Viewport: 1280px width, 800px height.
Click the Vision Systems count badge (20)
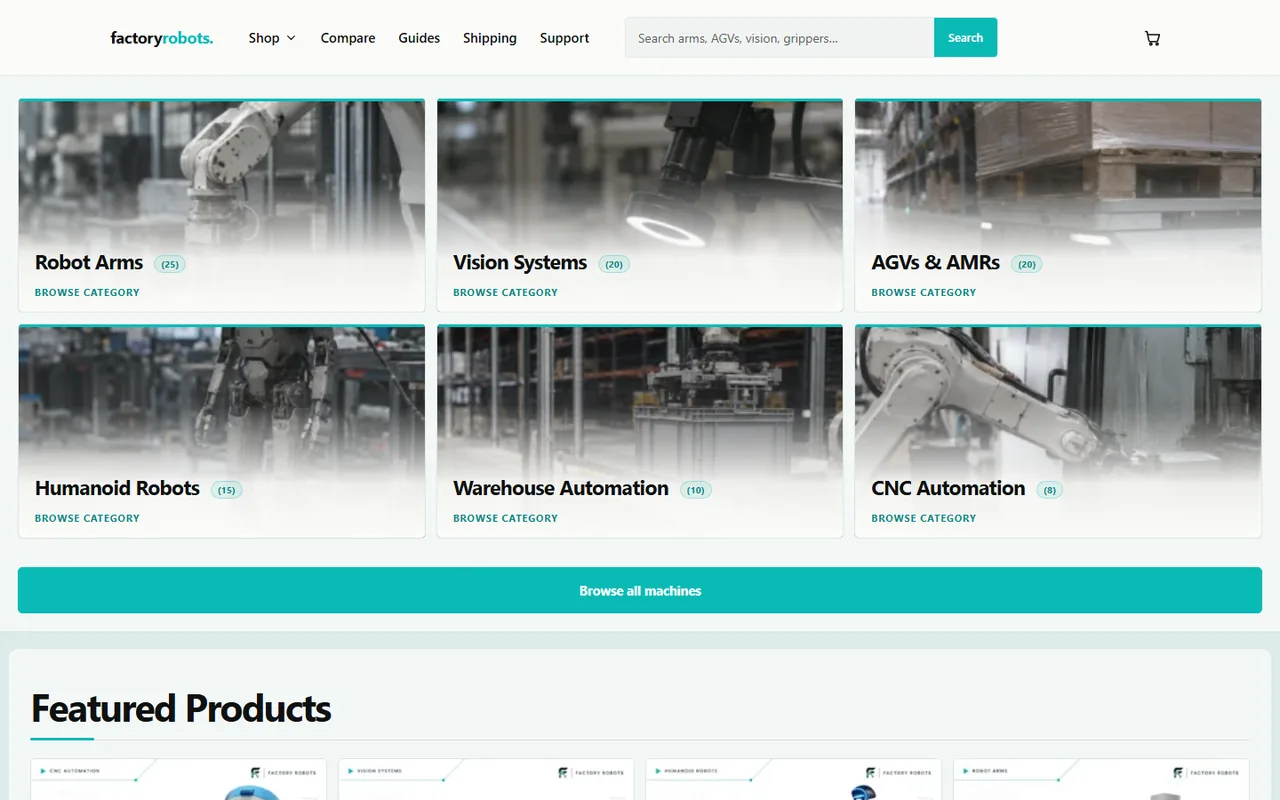click(x=614, y=264)
